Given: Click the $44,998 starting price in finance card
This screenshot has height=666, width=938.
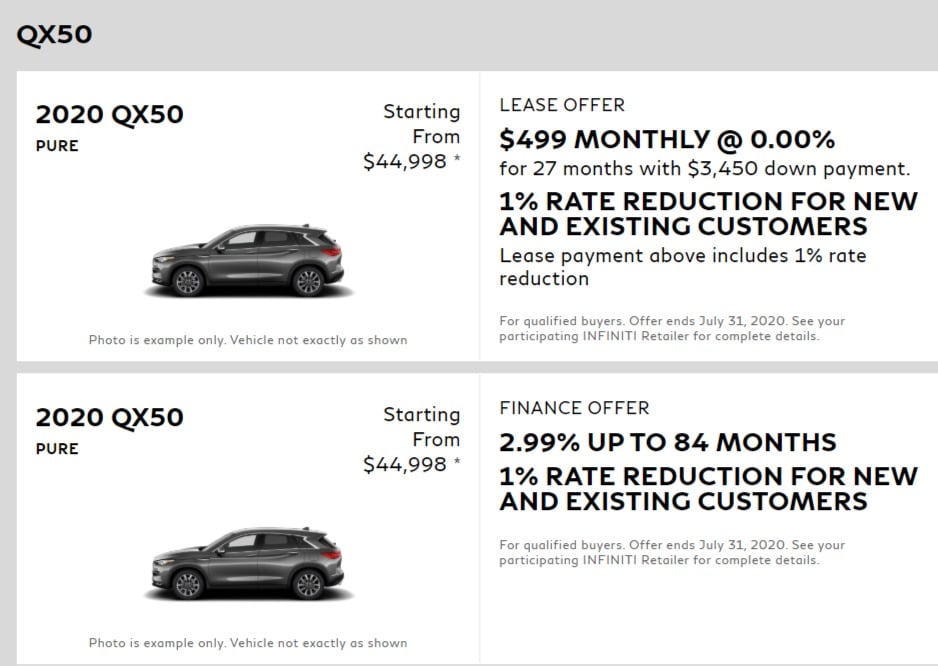Looking at the screenshot, I should tap(405, 464).
